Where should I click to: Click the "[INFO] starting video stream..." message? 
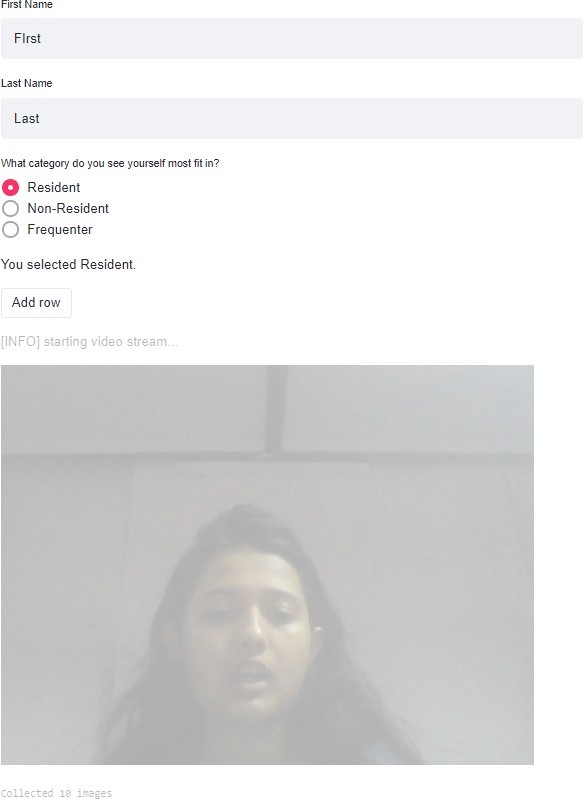89,341
